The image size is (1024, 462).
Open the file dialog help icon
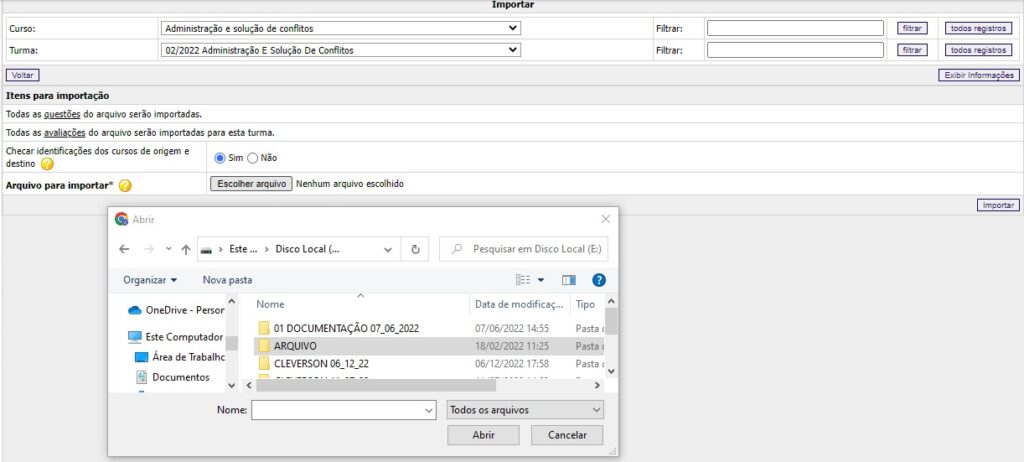[x=599, y=280]
